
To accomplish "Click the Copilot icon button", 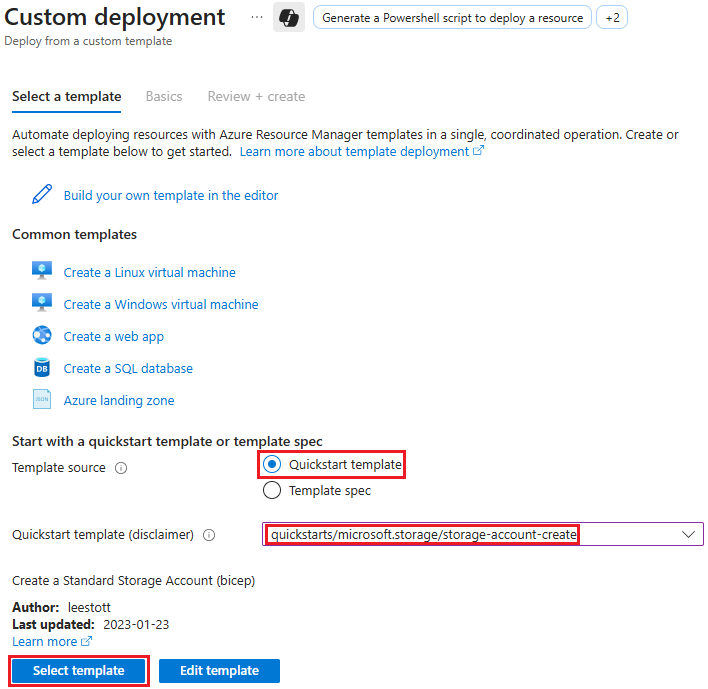I will coord(289,18).
